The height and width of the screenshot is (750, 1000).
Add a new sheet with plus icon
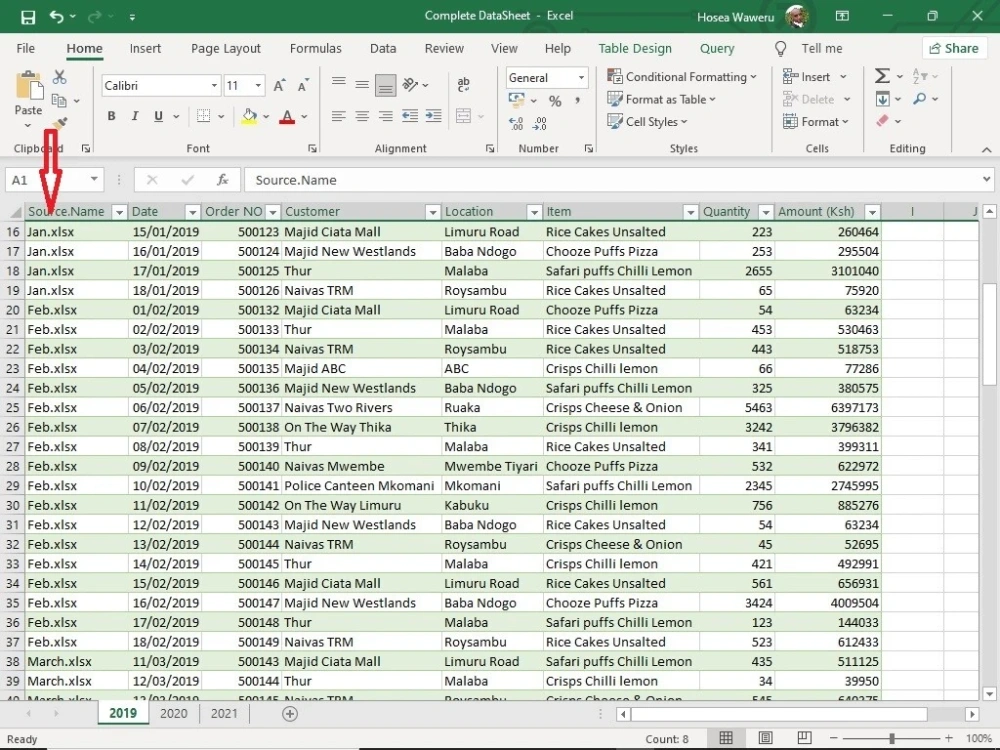(x=290, y=714)
